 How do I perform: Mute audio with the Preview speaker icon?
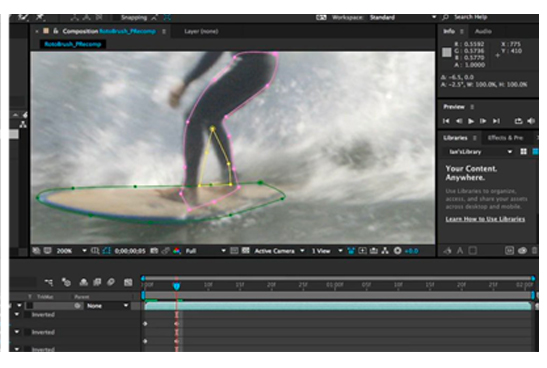tap(531, 121)
